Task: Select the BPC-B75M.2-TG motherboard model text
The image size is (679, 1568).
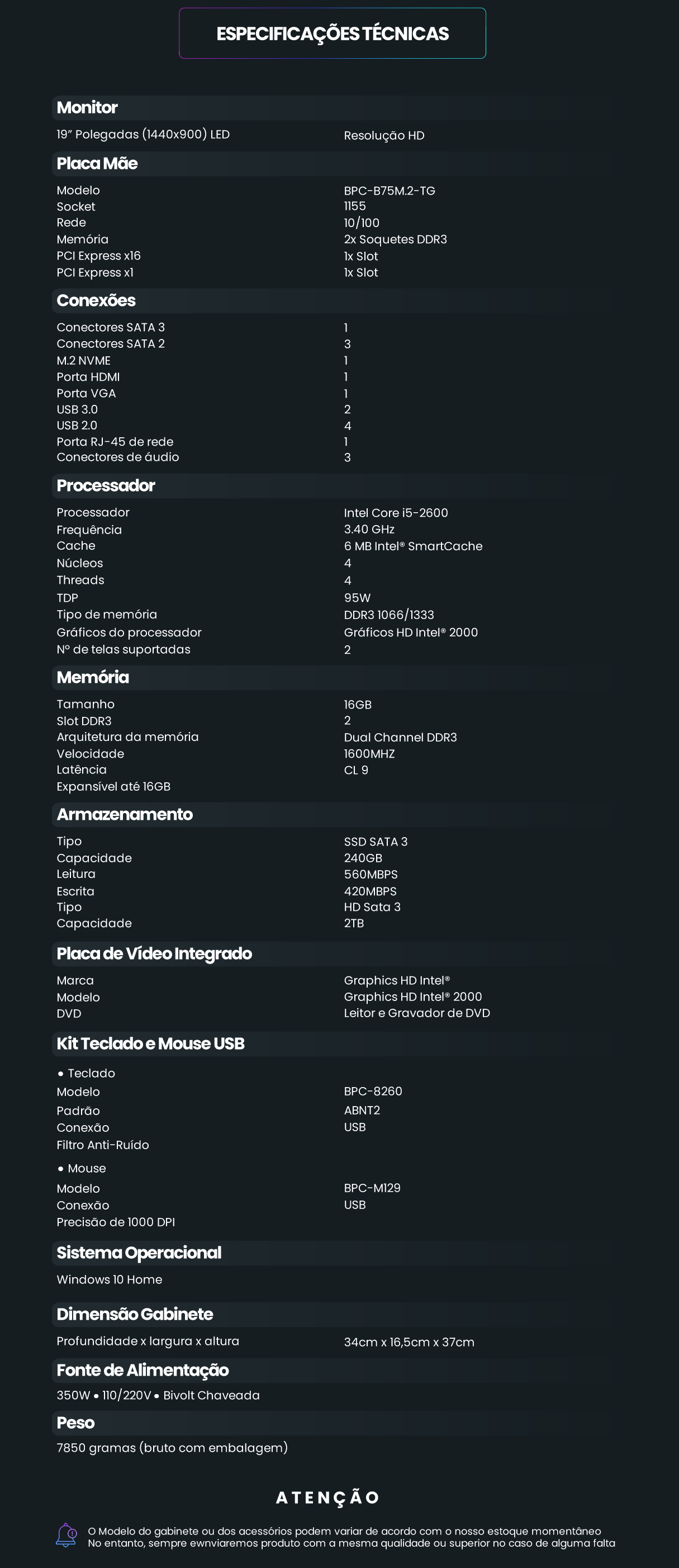Action: (x=390, y=191)
